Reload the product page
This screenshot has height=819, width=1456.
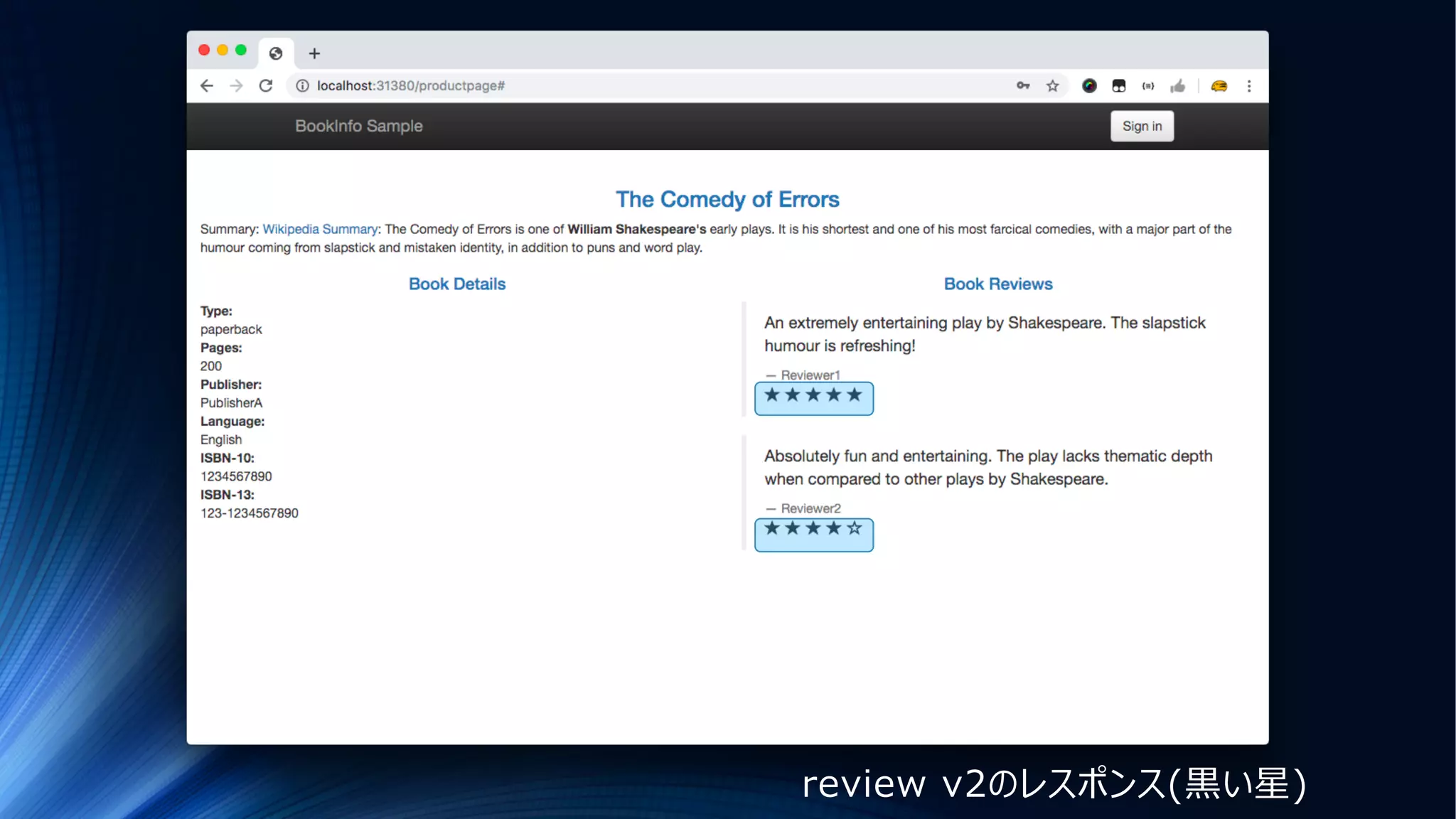266,86
